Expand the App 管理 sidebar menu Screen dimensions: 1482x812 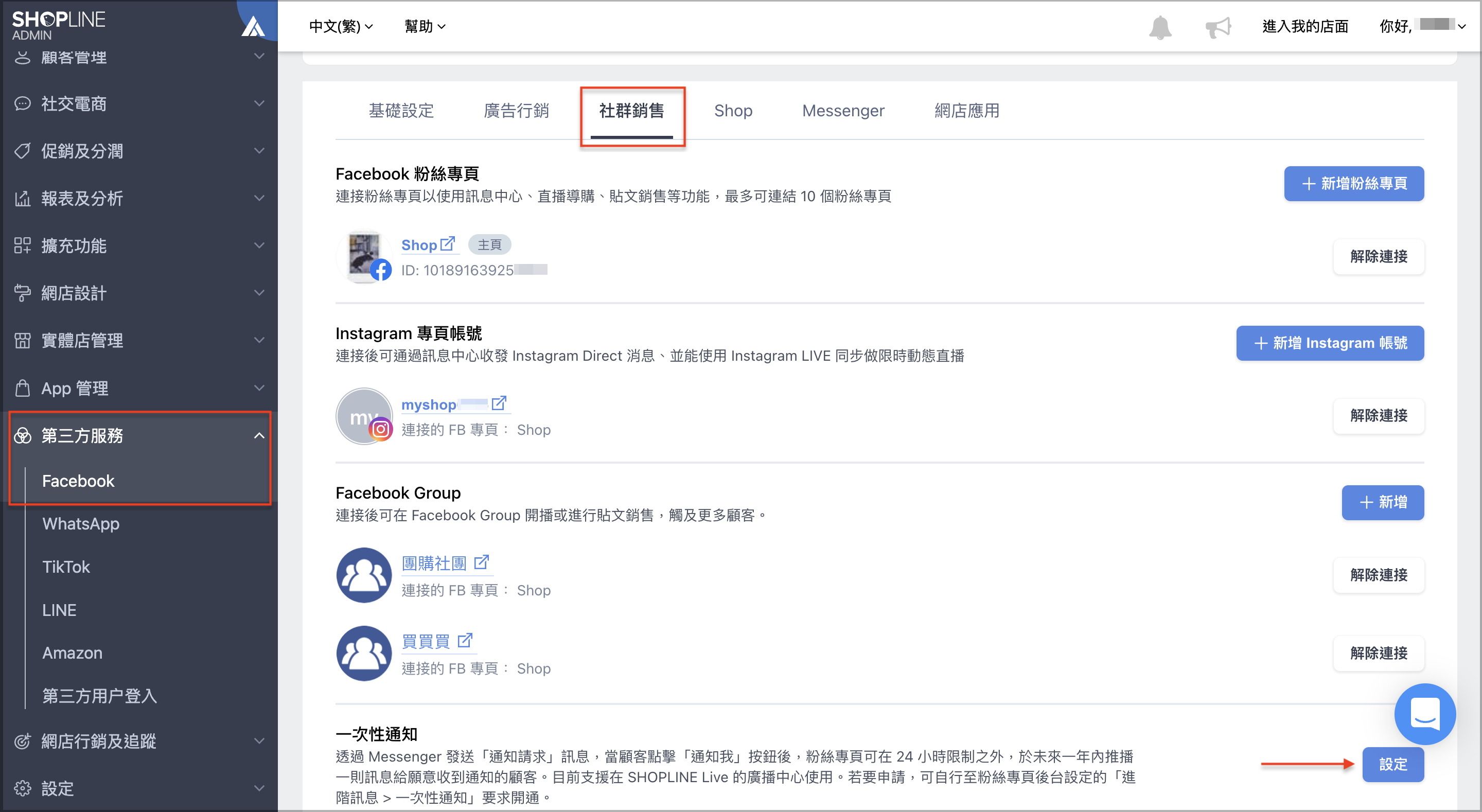pos(139,388)
